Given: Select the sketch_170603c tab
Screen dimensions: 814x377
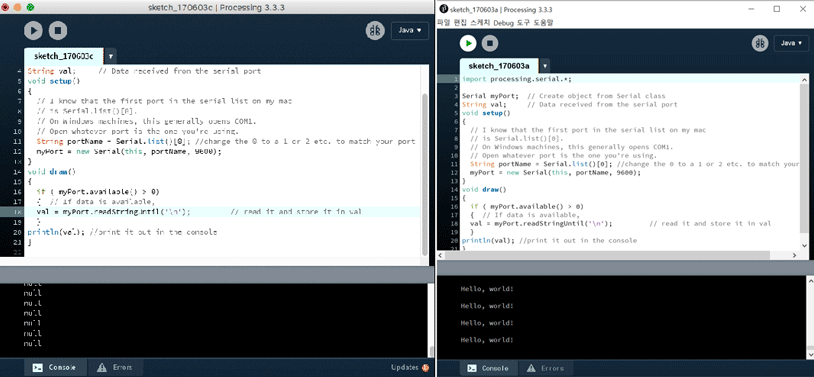Looking at the screenshot, I should pyautogui.click(x=64, y=56).
